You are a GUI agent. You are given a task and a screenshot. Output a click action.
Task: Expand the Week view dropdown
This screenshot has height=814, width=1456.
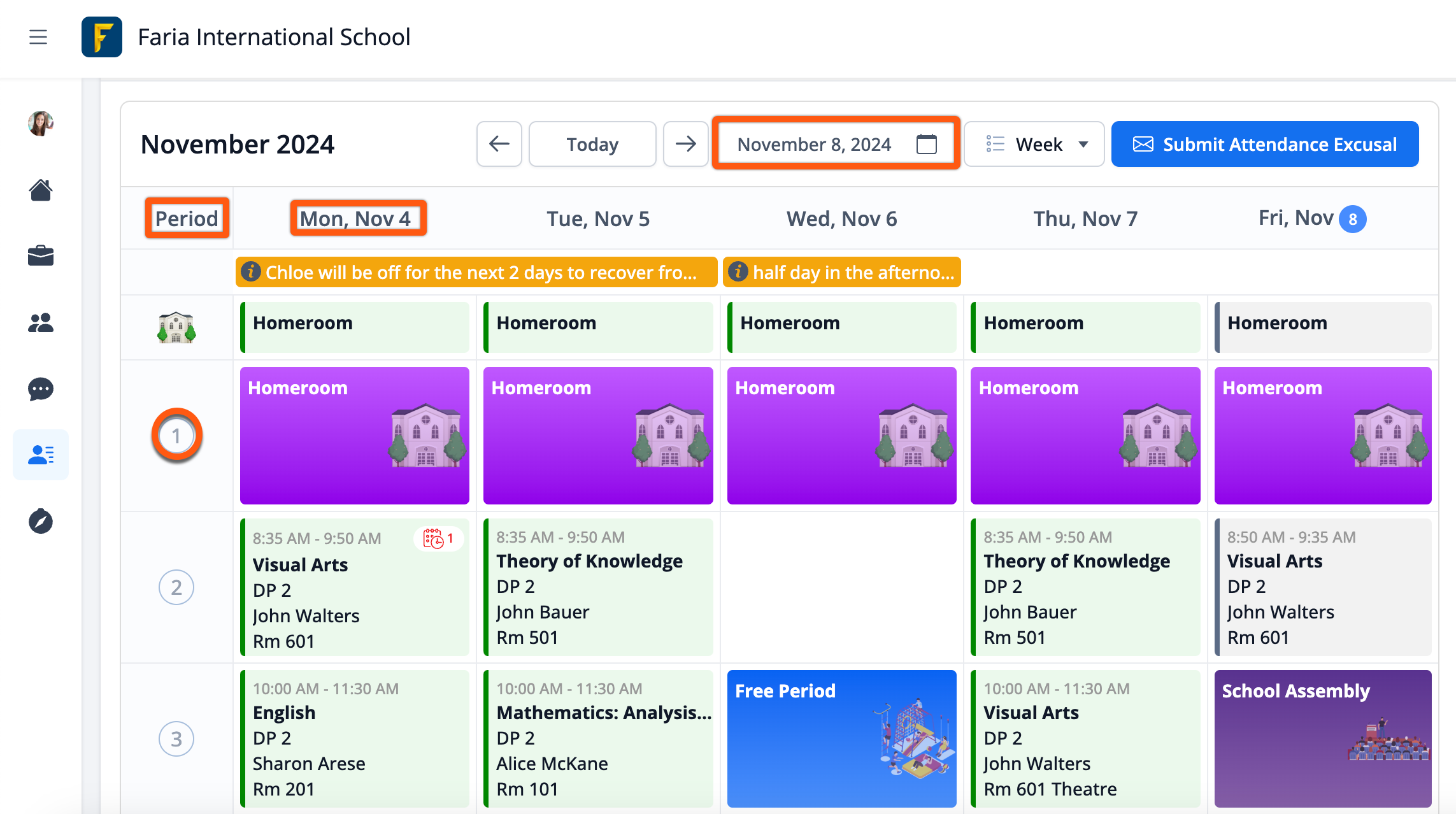click(1034, 144)
